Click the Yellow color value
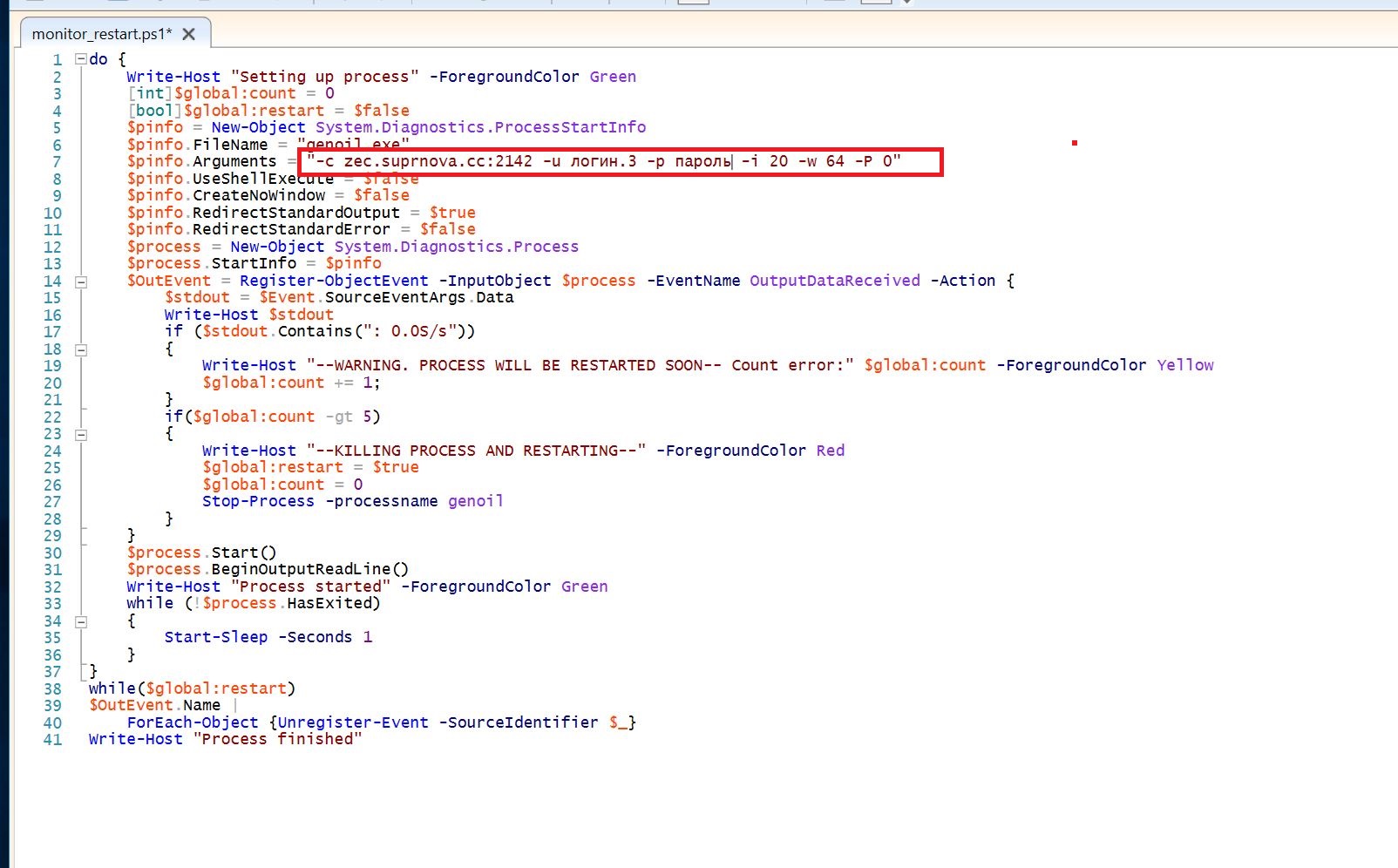 point(1185,365)
